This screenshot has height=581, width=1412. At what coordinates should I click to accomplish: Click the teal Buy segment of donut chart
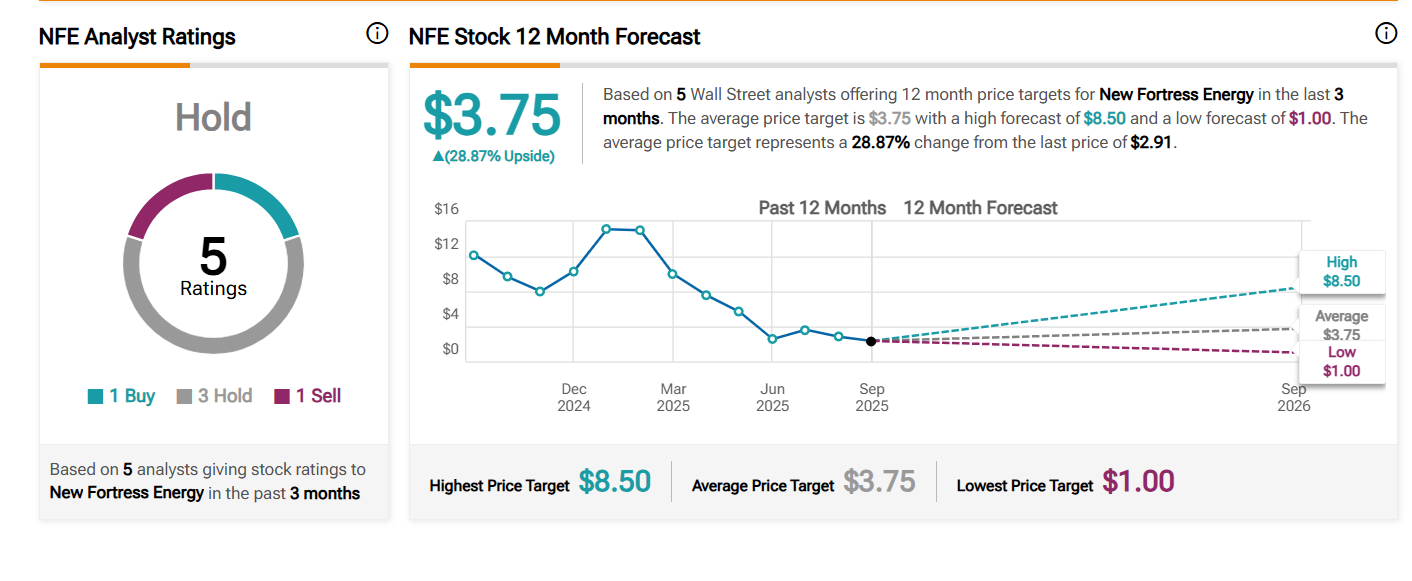[x=262, y=200]
